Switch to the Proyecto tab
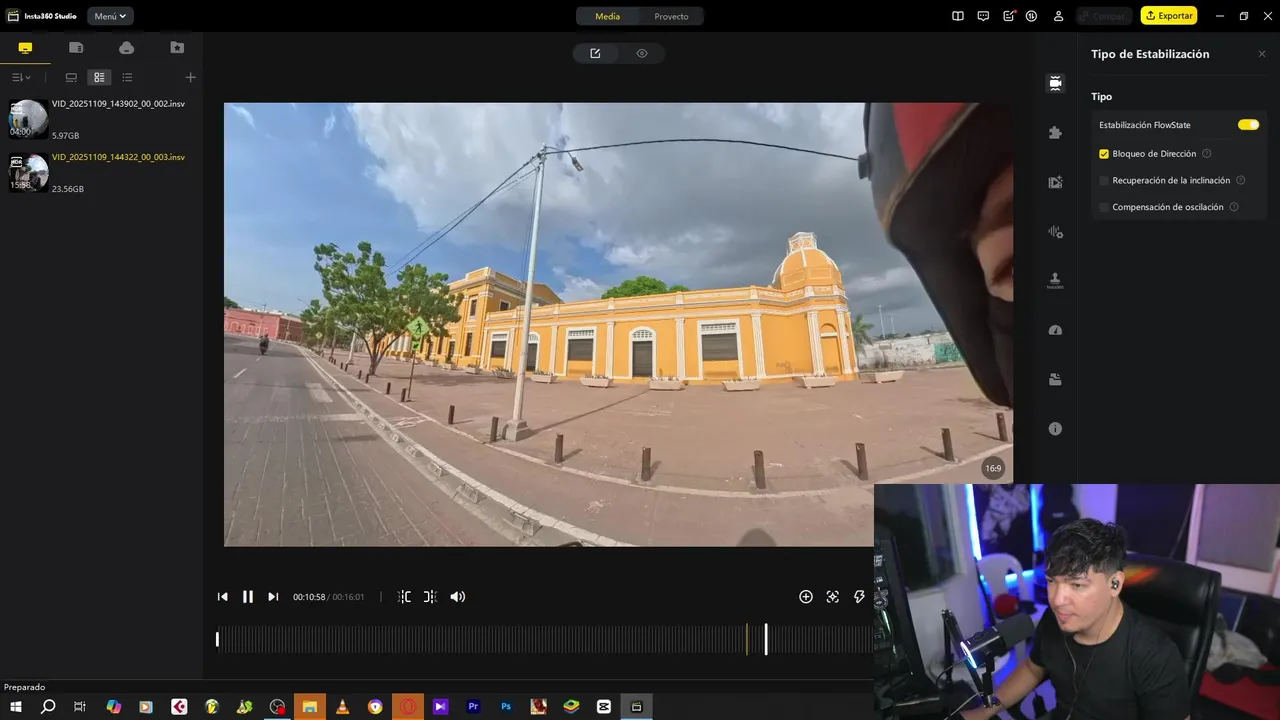Screen dimensions: 1280x720 671,16
